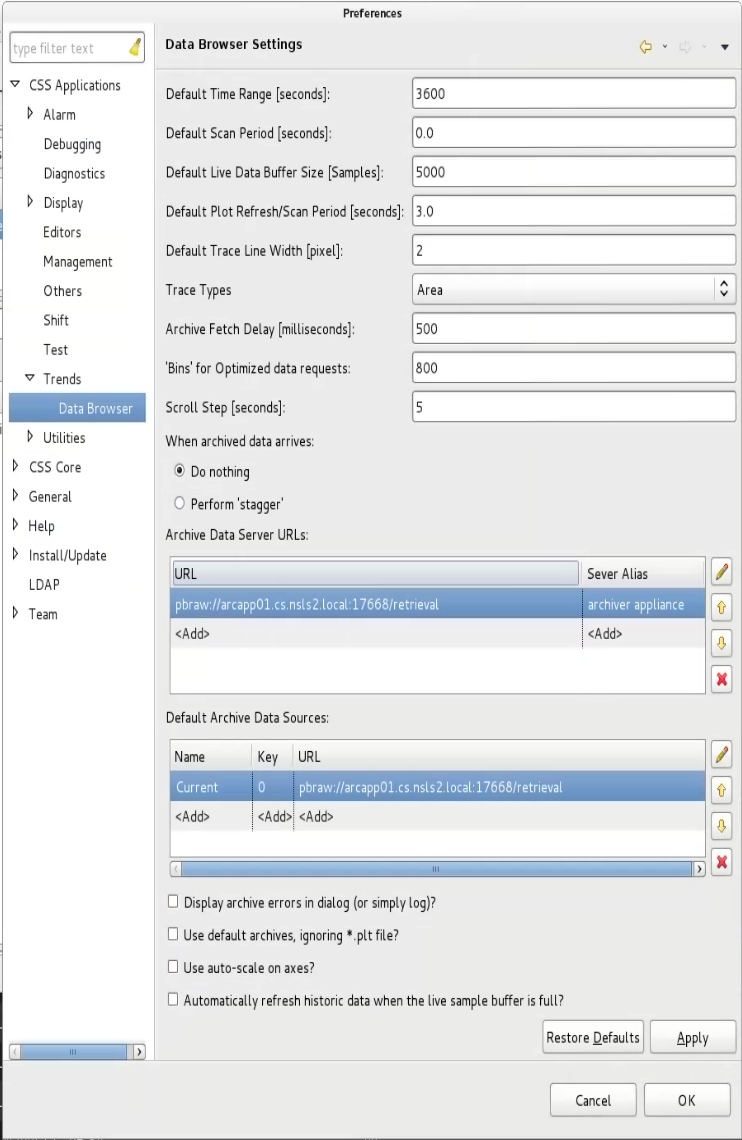Click the forward navigation arrow

pos(684,46)
